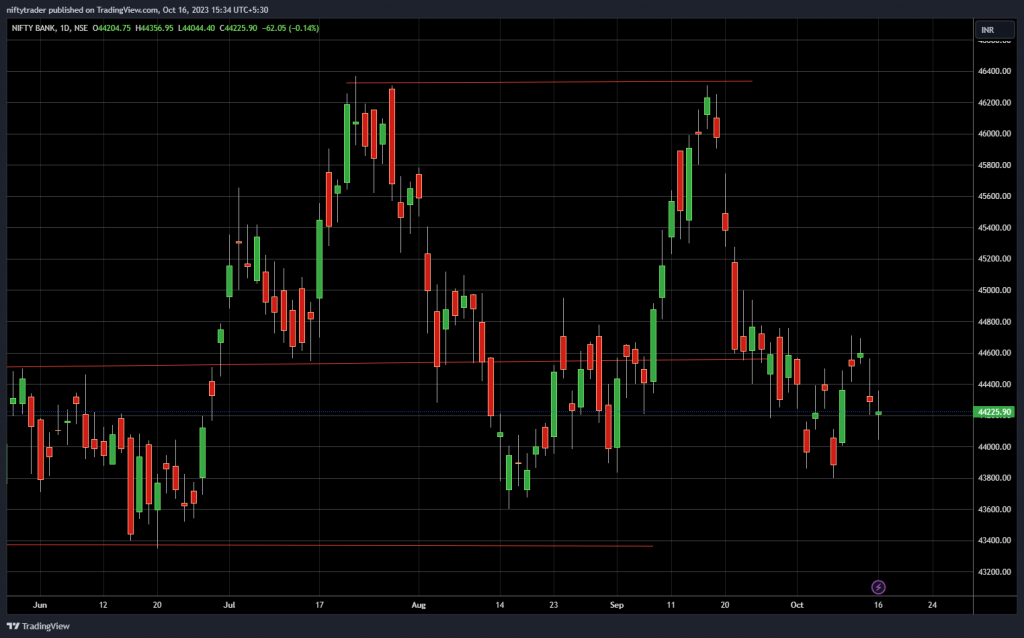This screenshot has width=1024, height=638.
Task: Click the 43600.00 price axis label
Action: [995, 509]
